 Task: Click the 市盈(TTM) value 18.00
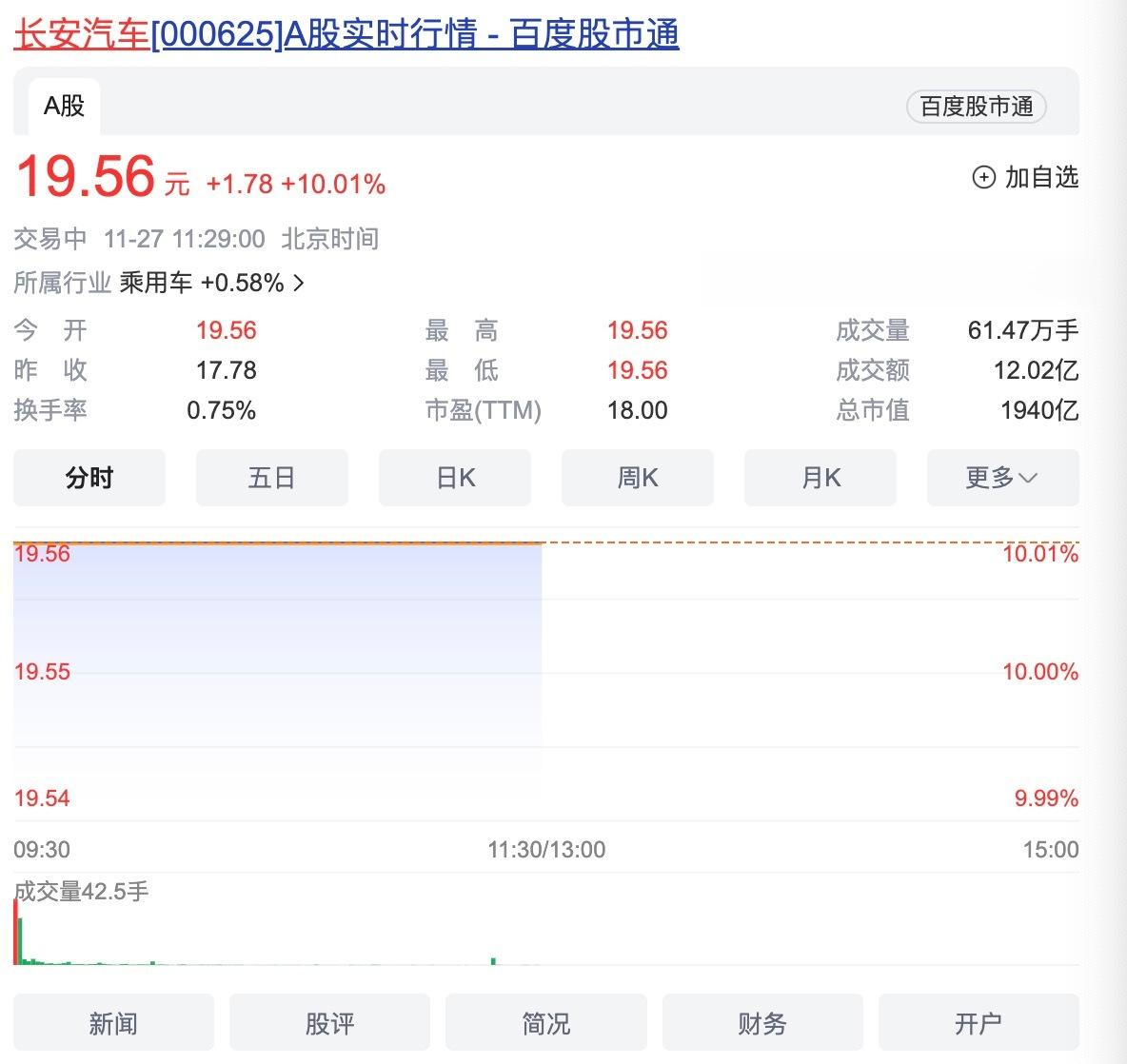[638, 410]
